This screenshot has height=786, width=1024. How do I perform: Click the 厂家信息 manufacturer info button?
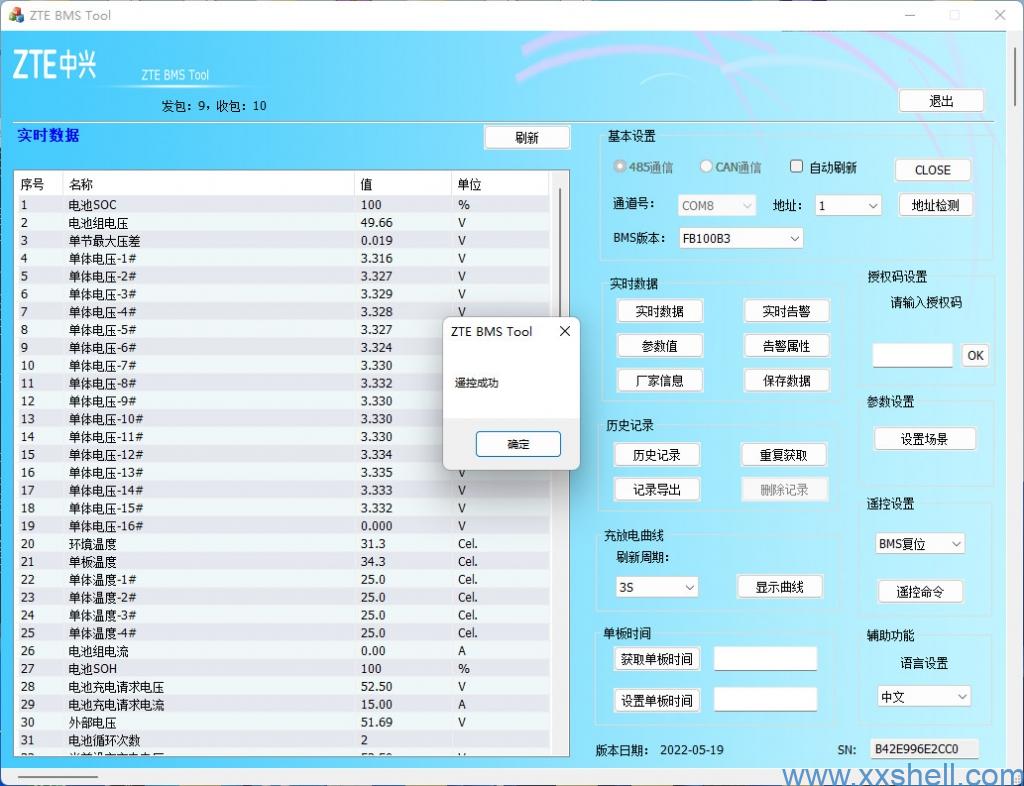660,380
